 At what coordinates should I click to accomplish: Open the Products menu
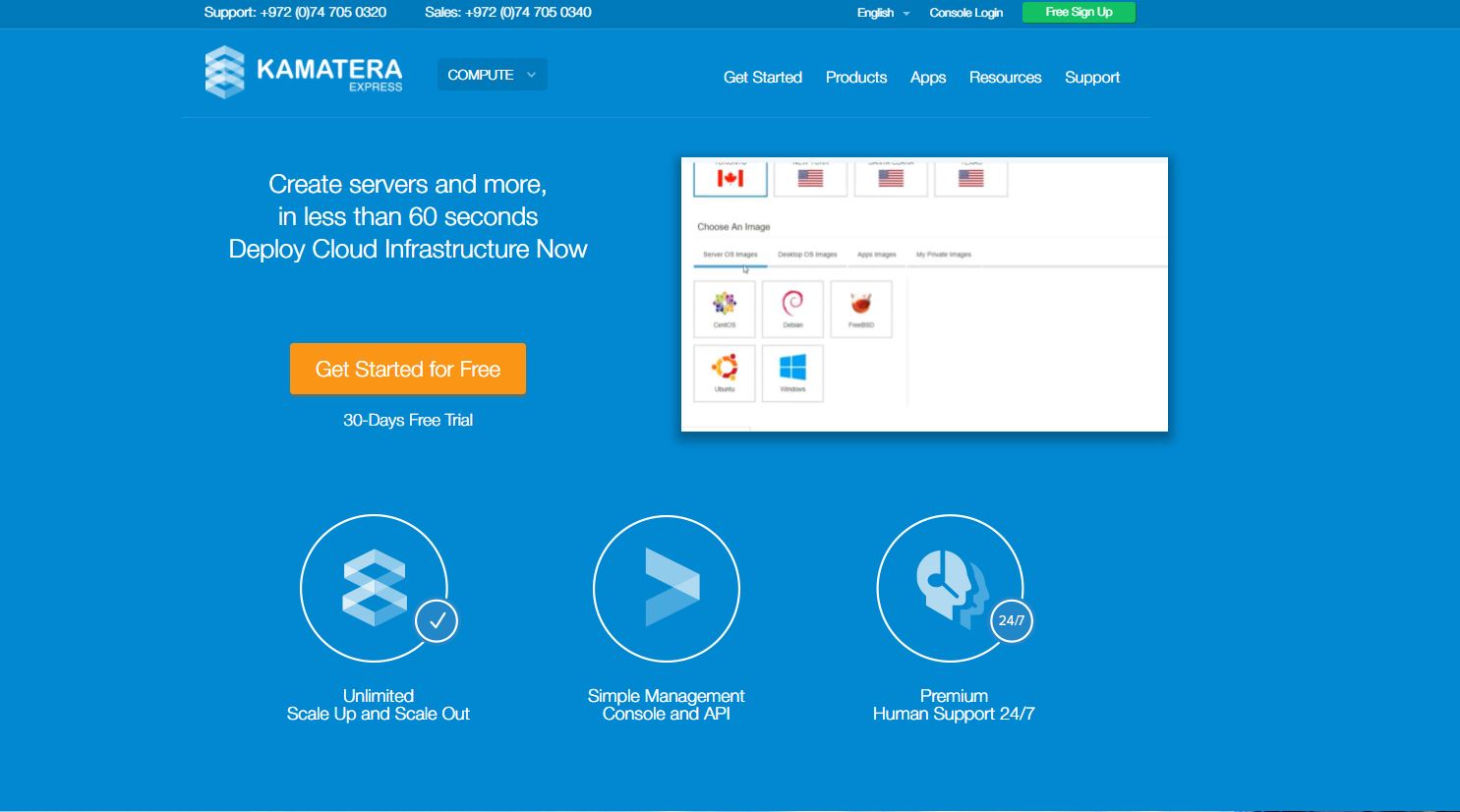click(x=856, y=78)
